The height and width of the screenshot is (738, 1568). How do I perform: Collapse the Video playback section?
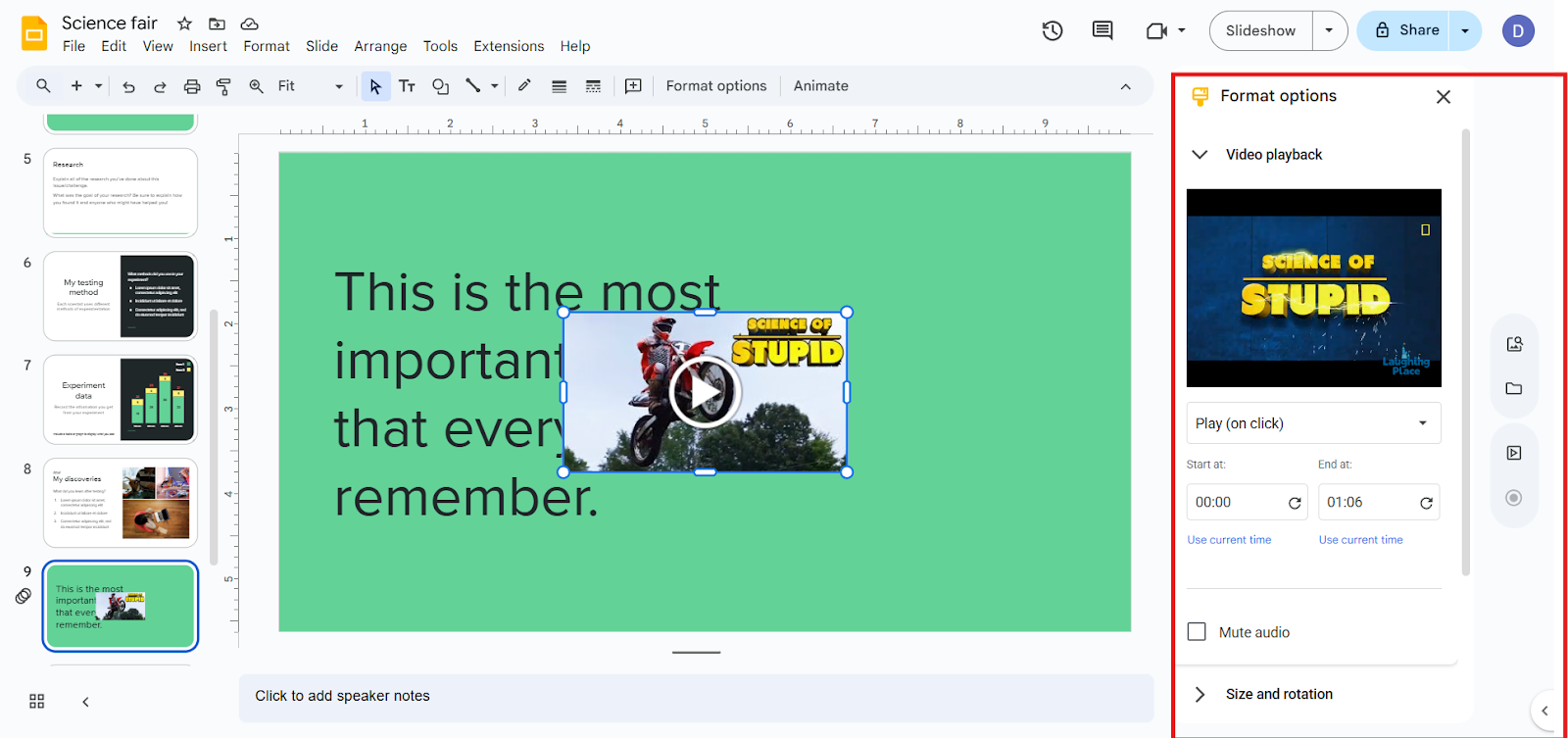(1200, 155)
